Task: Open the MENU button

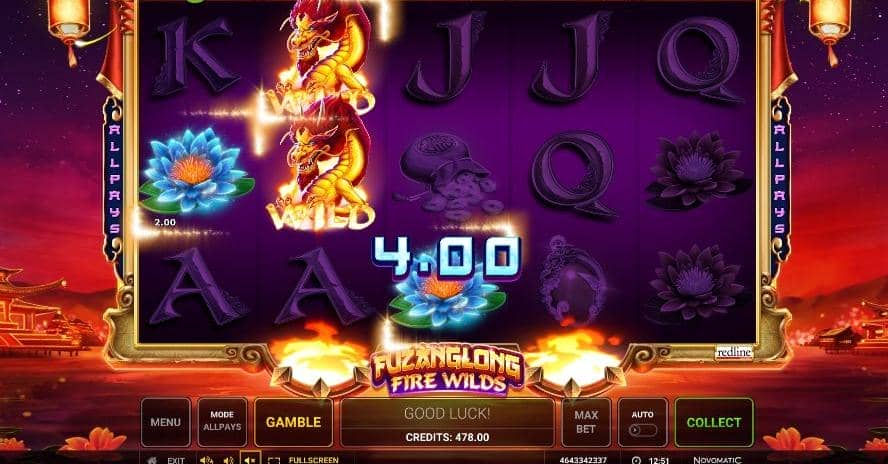Action: pyautogui.click(x=165, y=422)
